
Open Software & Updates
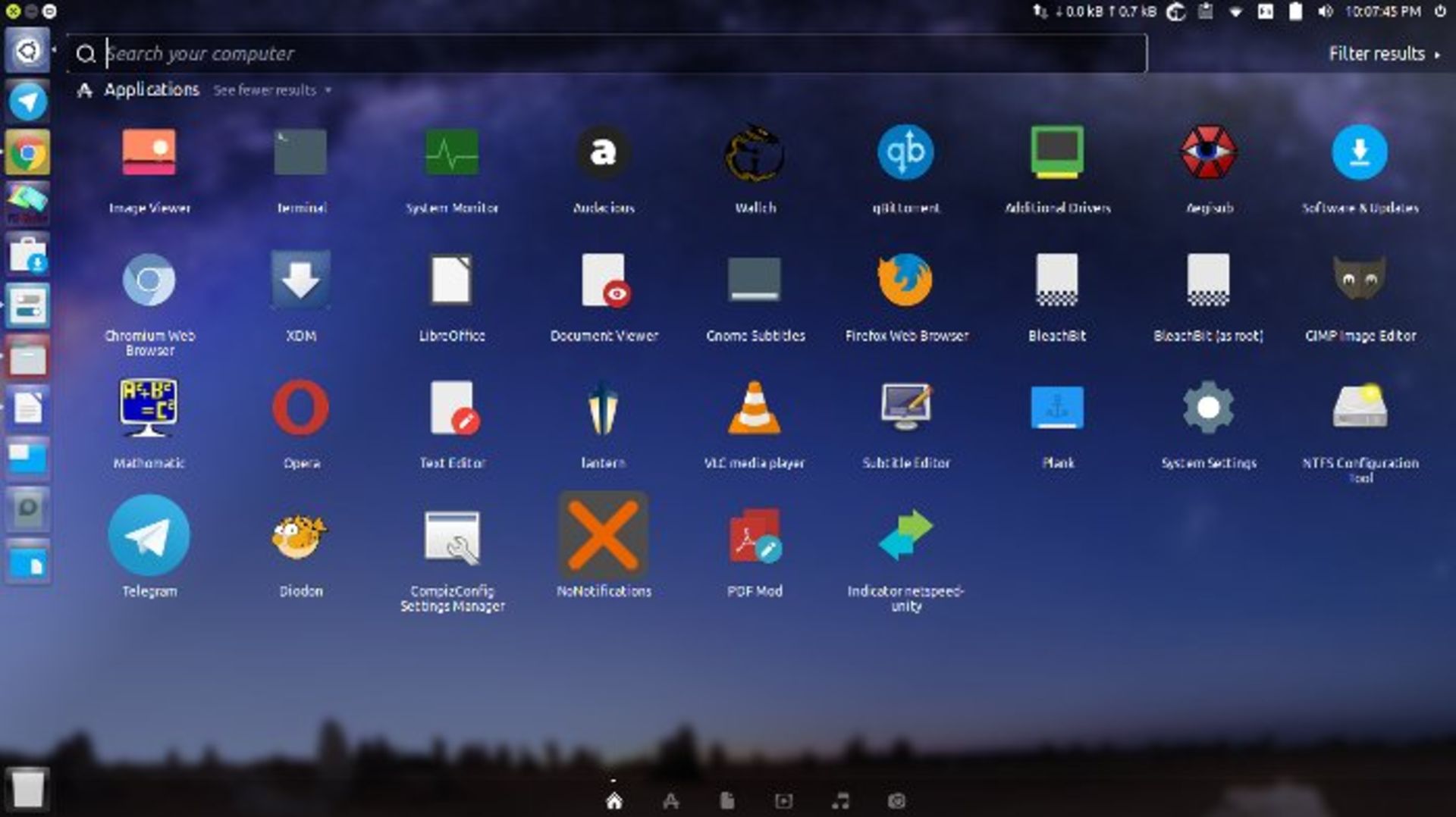point(1360,153)
